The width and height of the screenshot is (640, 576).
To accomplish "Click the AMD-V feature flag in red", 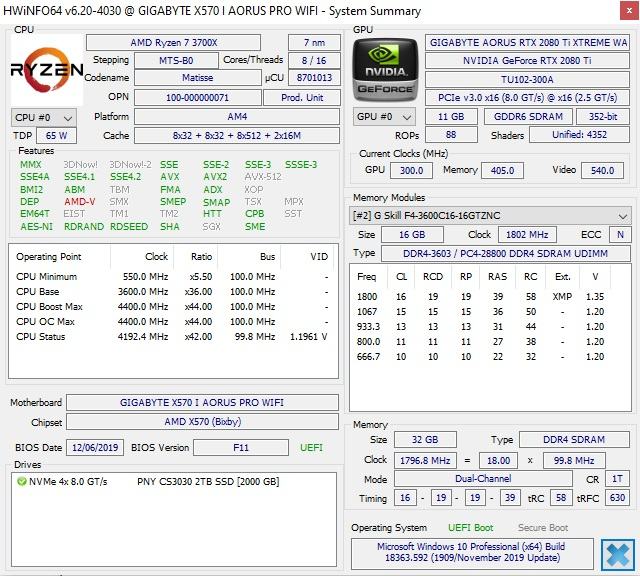I will [80, 202].
